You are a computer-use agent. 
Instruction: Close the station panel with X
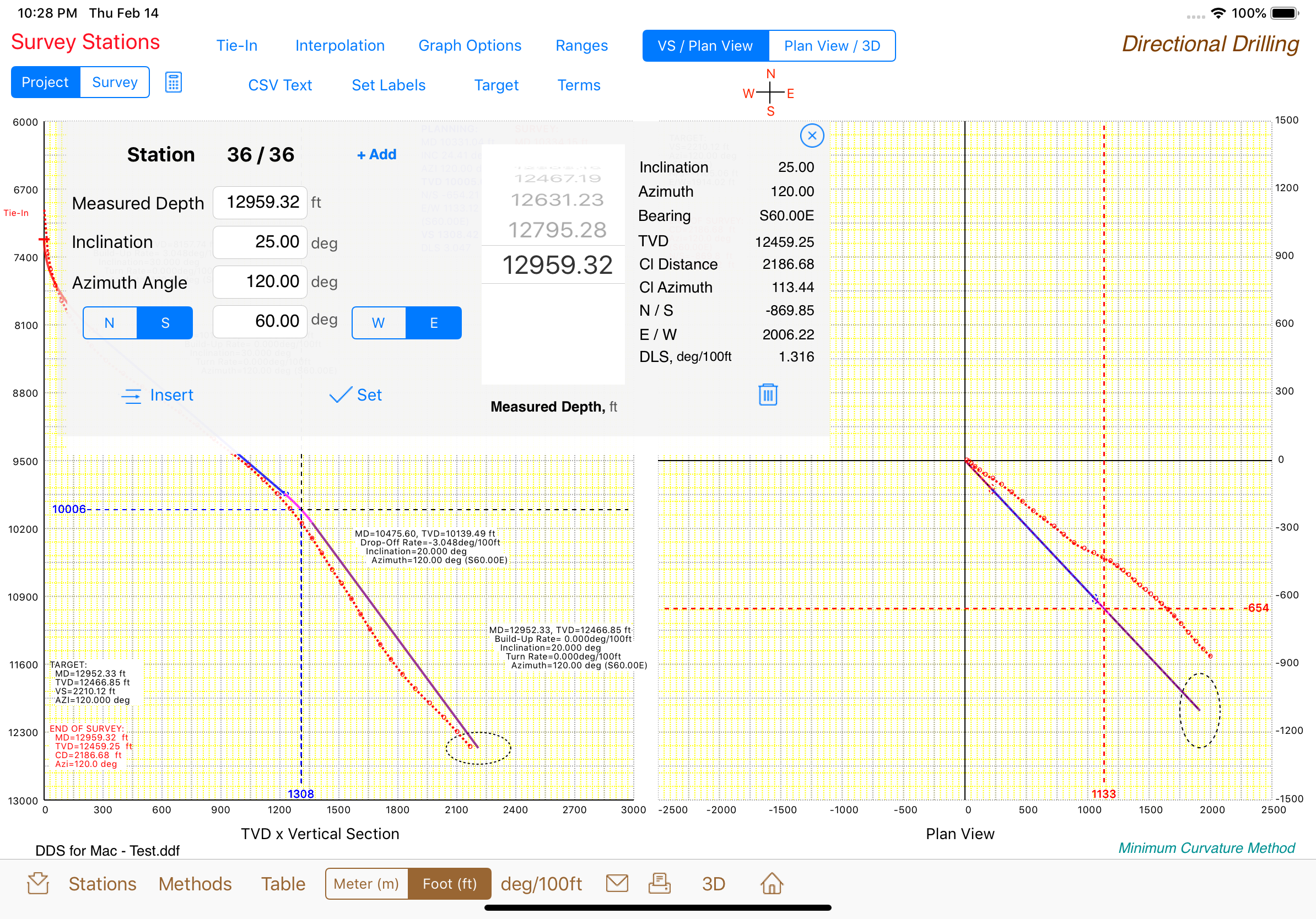pyautogui.click(x=812, y=136)
